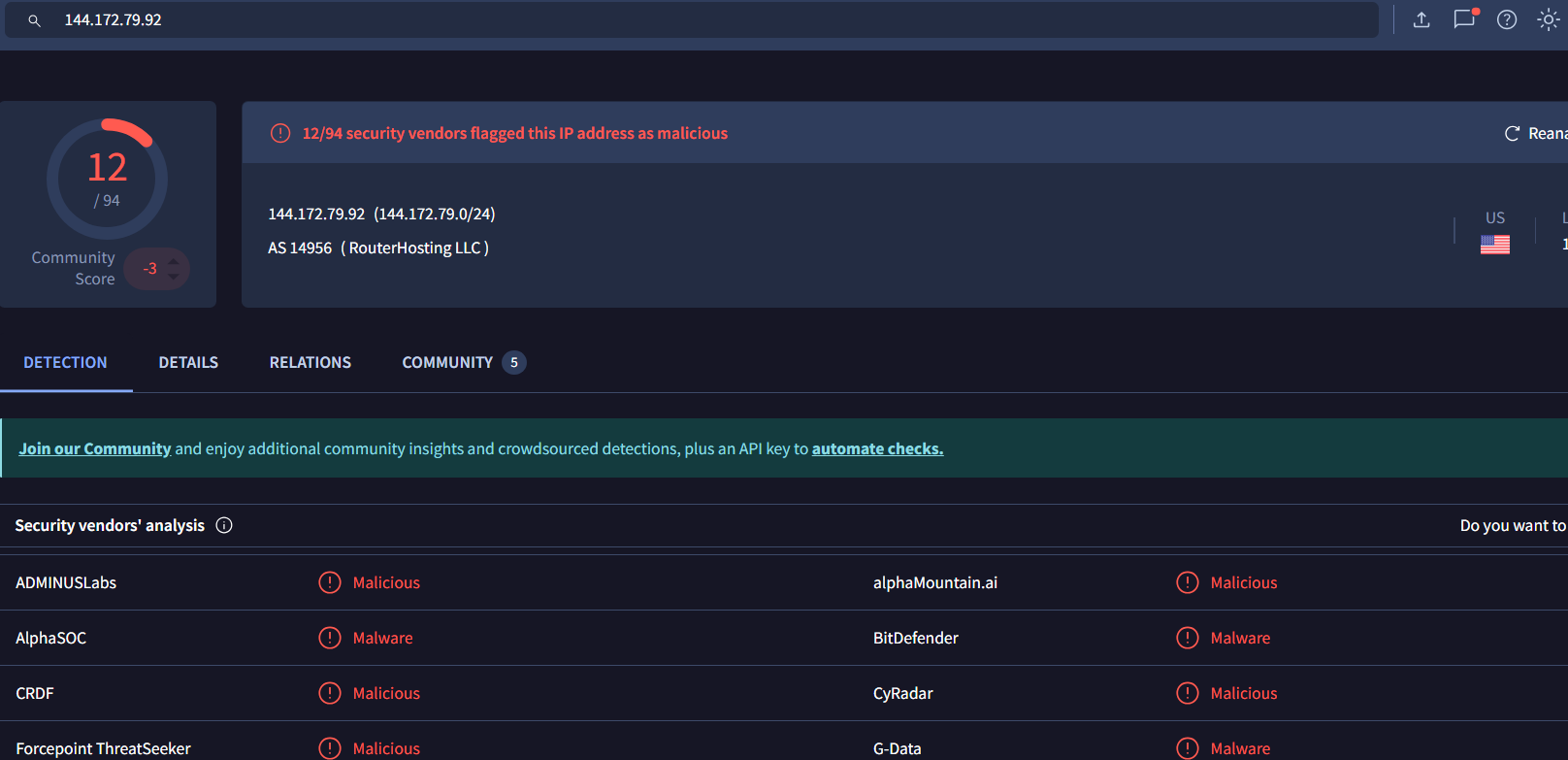Click the IP text 144.172.79.92 (144.172.79.0/24)
Screen dimensions: 1568x760
point(381,214)
